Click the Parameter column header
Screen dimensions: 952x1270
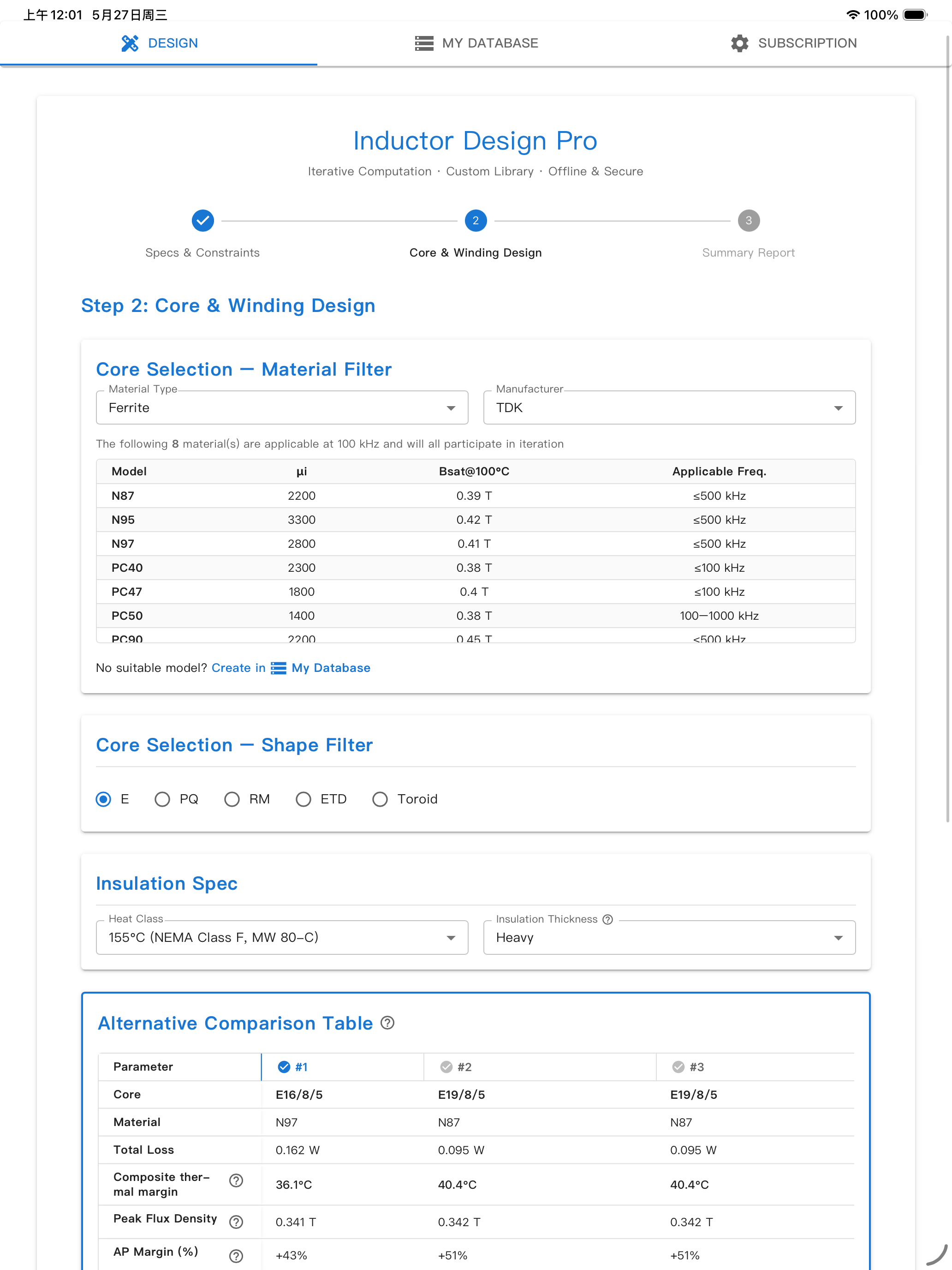(143, 1067)
